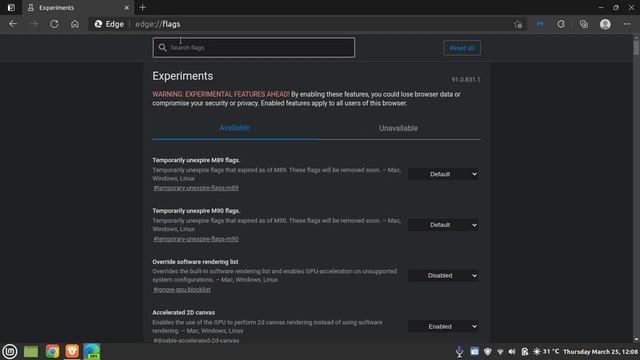640x360 pixels.
Task: Open the Favorites star icon
Action: point(518,24)
